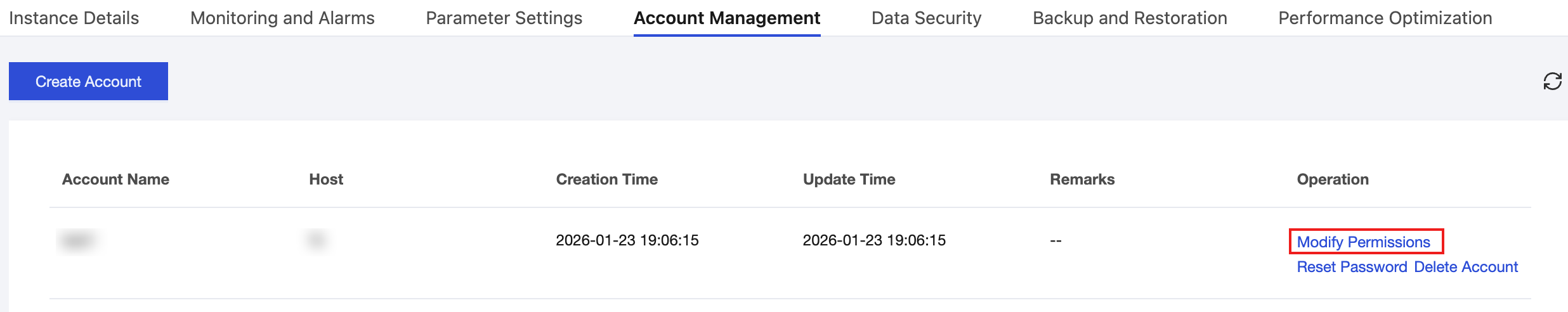Image resolution: width=1568 pixels, height=312 pixels.
Task: Click the Delete Account link
Action: 1466,267
